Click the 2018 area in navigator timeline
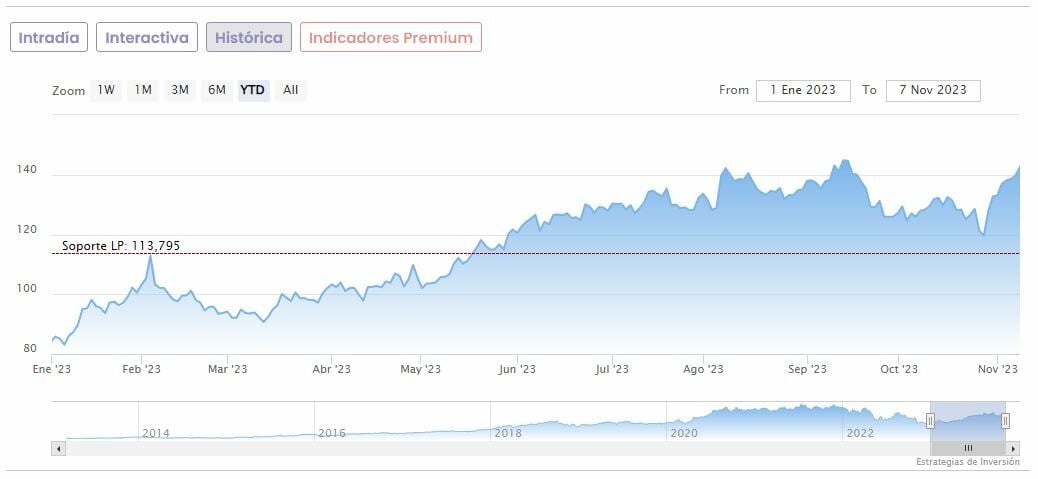Image resolution: width=1038 pixels, height=479 pixels. 508,433
